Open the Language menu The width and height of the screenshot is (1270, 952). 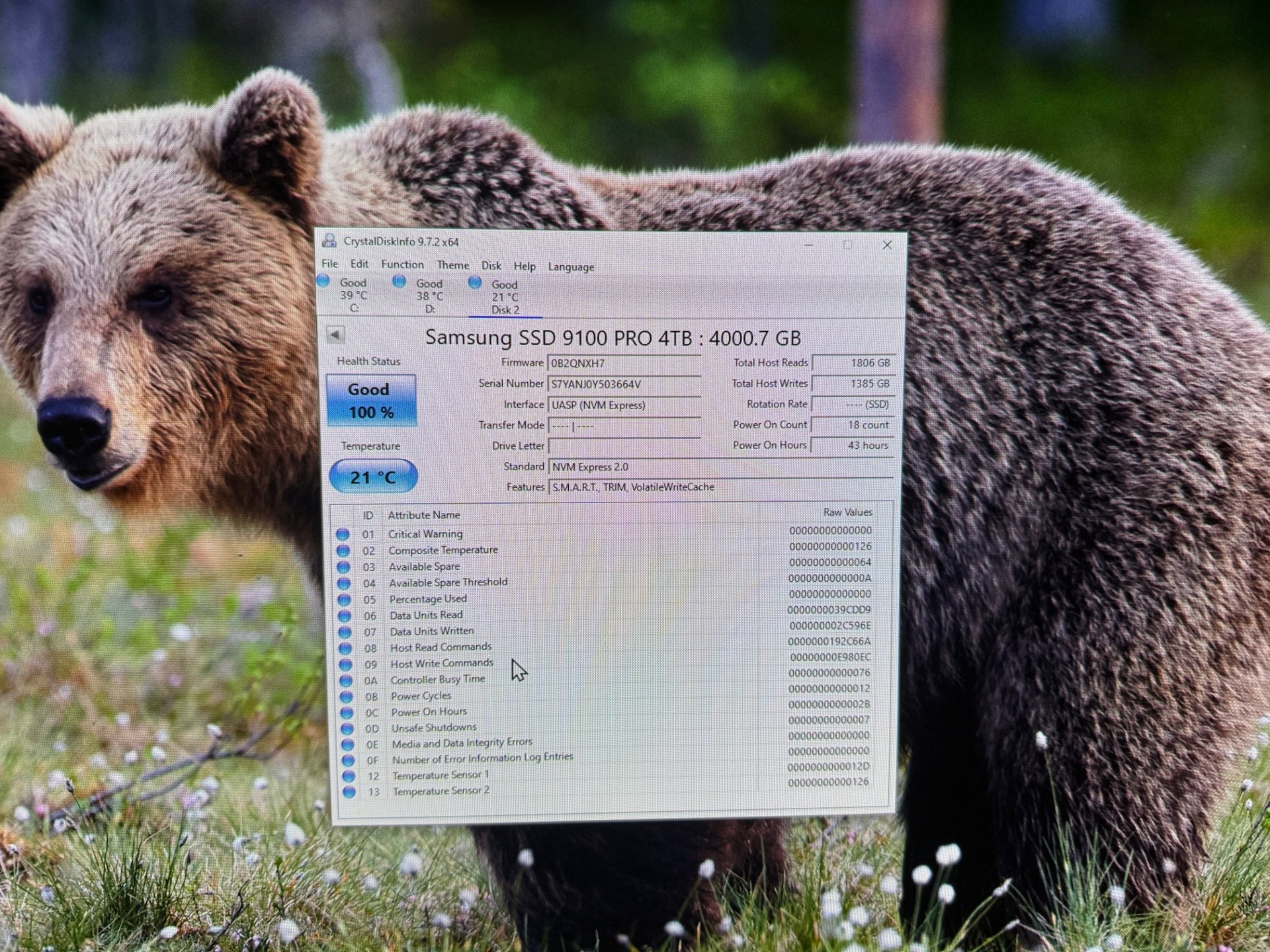(571, 267)
